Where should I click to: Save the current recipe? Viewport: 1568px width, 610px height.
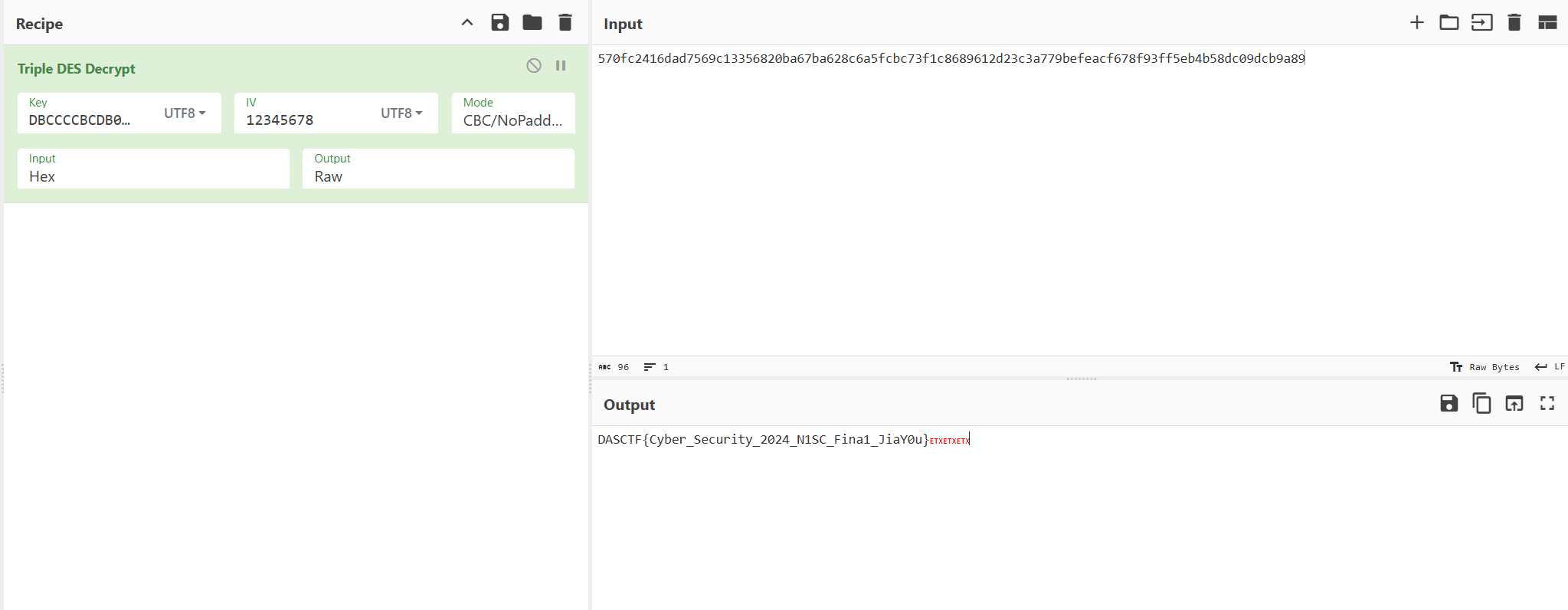499,23
